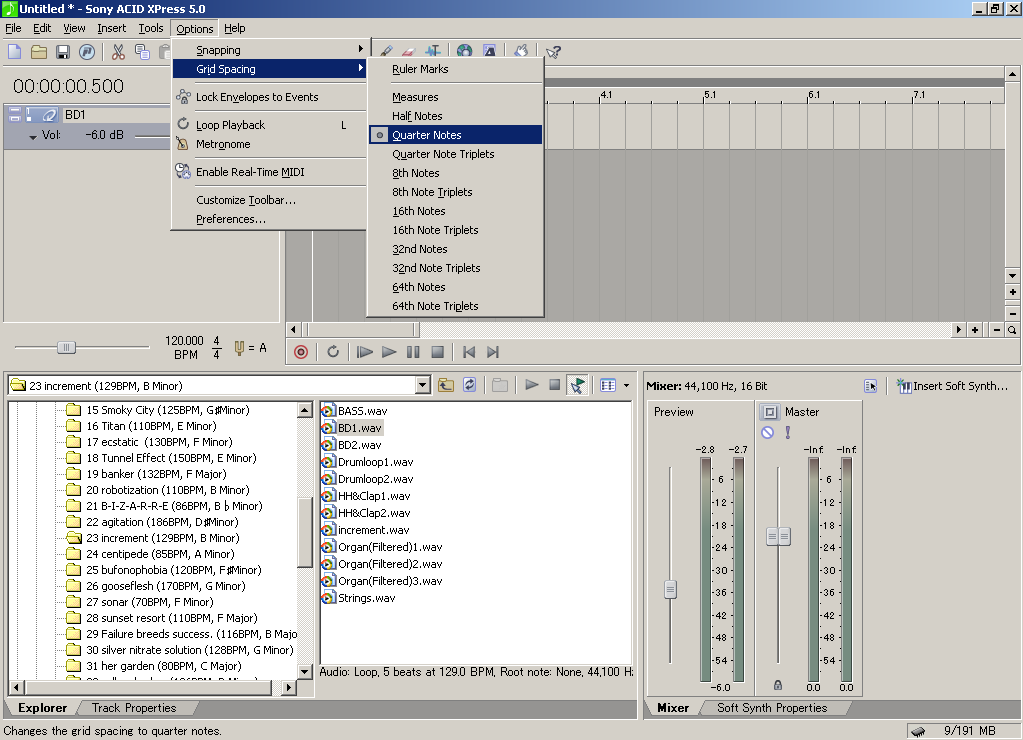Viewport: 1023px width, 740px height.
Task: Click the What's This help pointer icon
Action: point(553,52)
